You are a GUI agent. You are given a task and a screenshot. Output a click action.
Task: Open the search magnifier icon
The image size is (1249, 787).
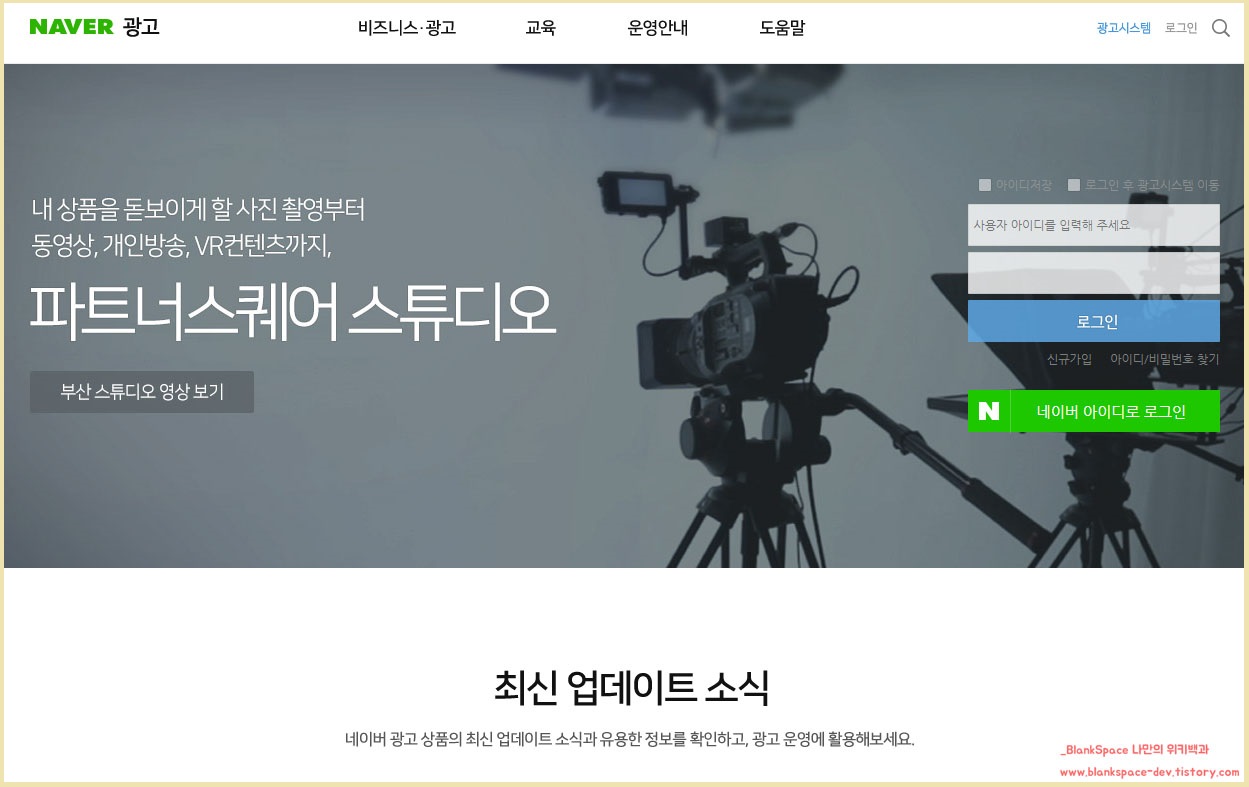click(x=1220, y=28)
